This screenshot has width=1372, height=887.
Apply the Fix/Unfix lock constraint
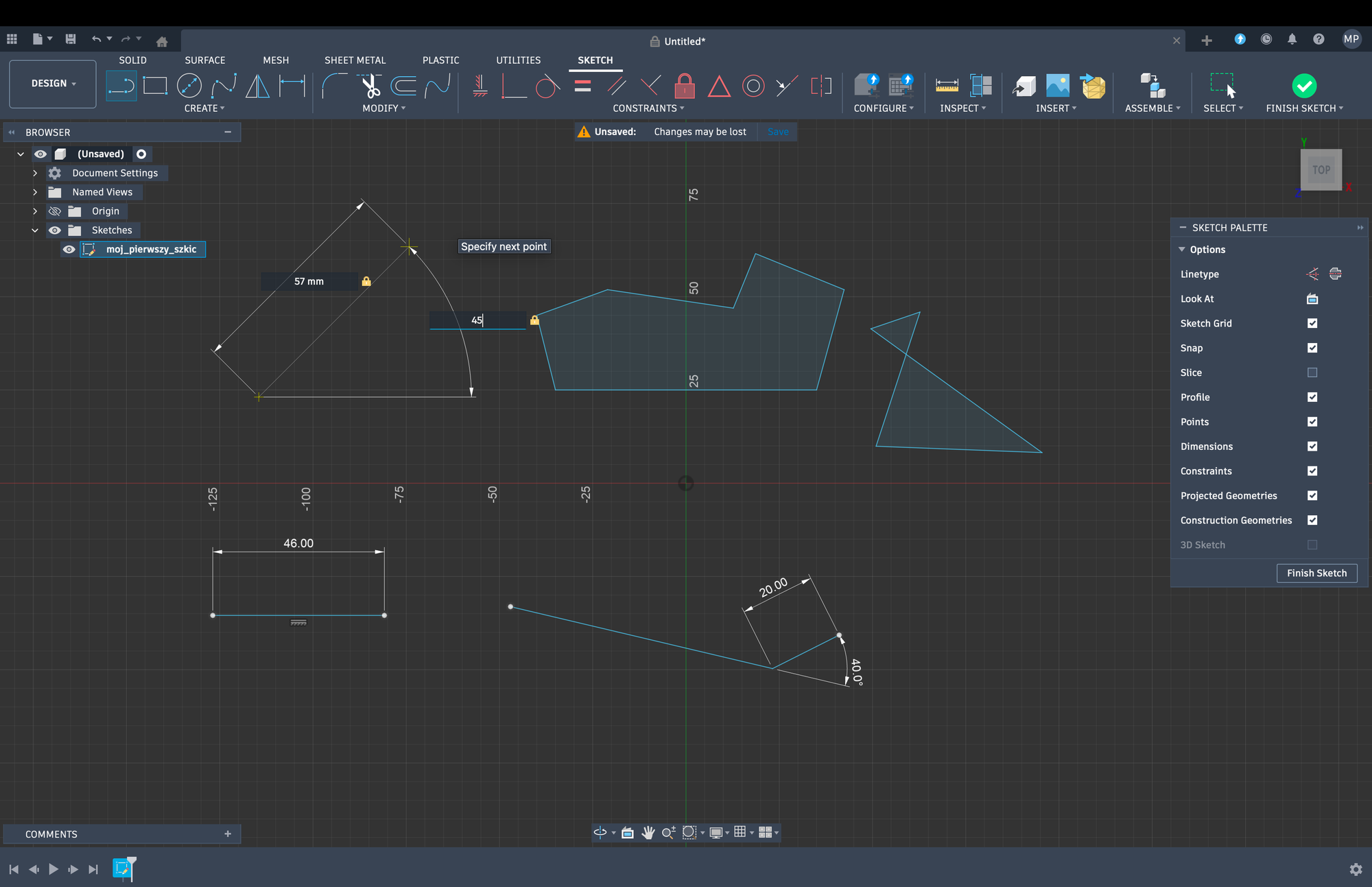pyautogui.click(x=684, y=86)
